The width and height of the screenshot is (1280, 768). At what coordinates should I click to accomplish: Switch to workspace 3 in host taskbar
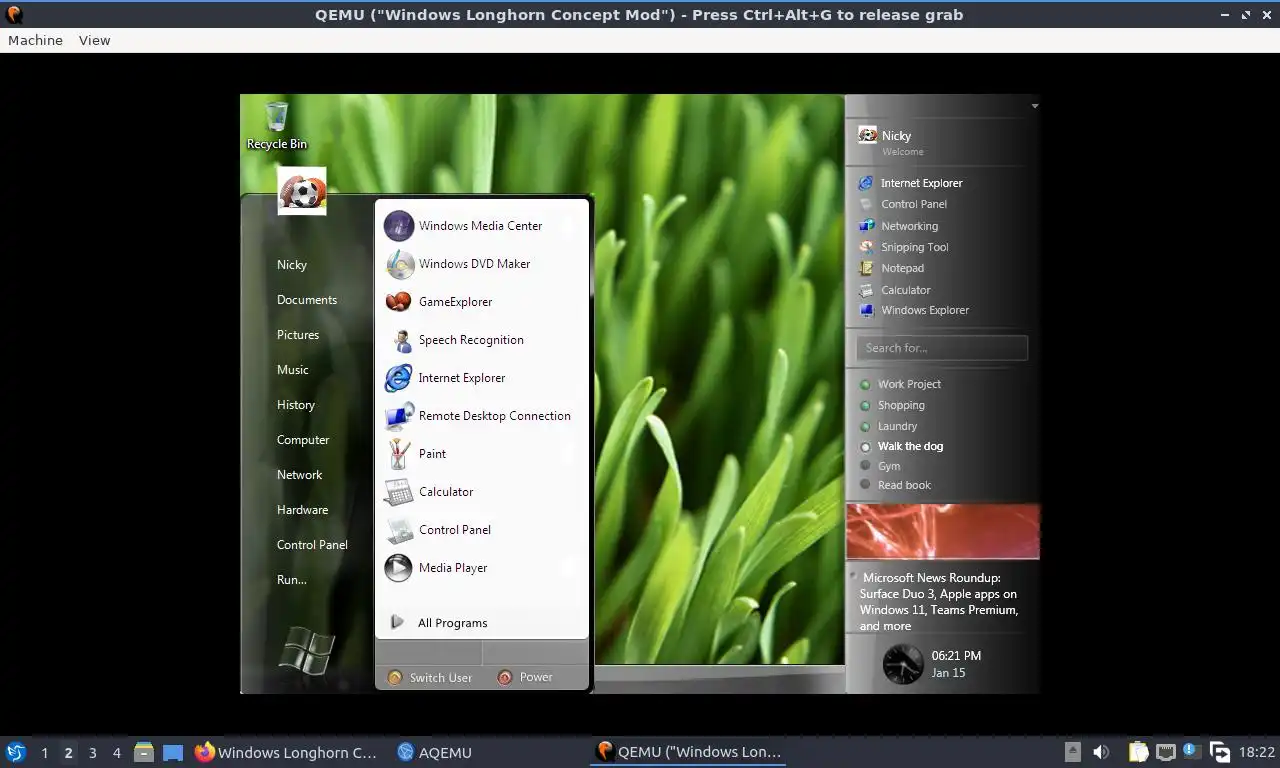click(x=93, y=752)
